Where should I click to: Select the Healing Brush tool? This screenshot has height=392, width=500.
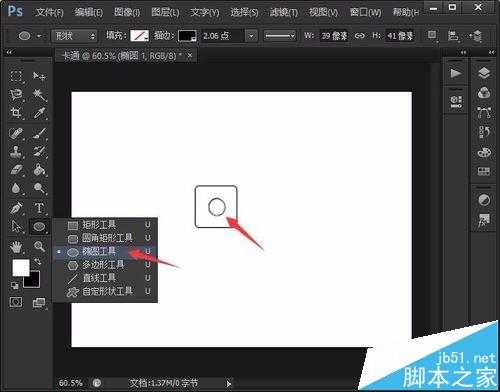[x=16, y=133]
